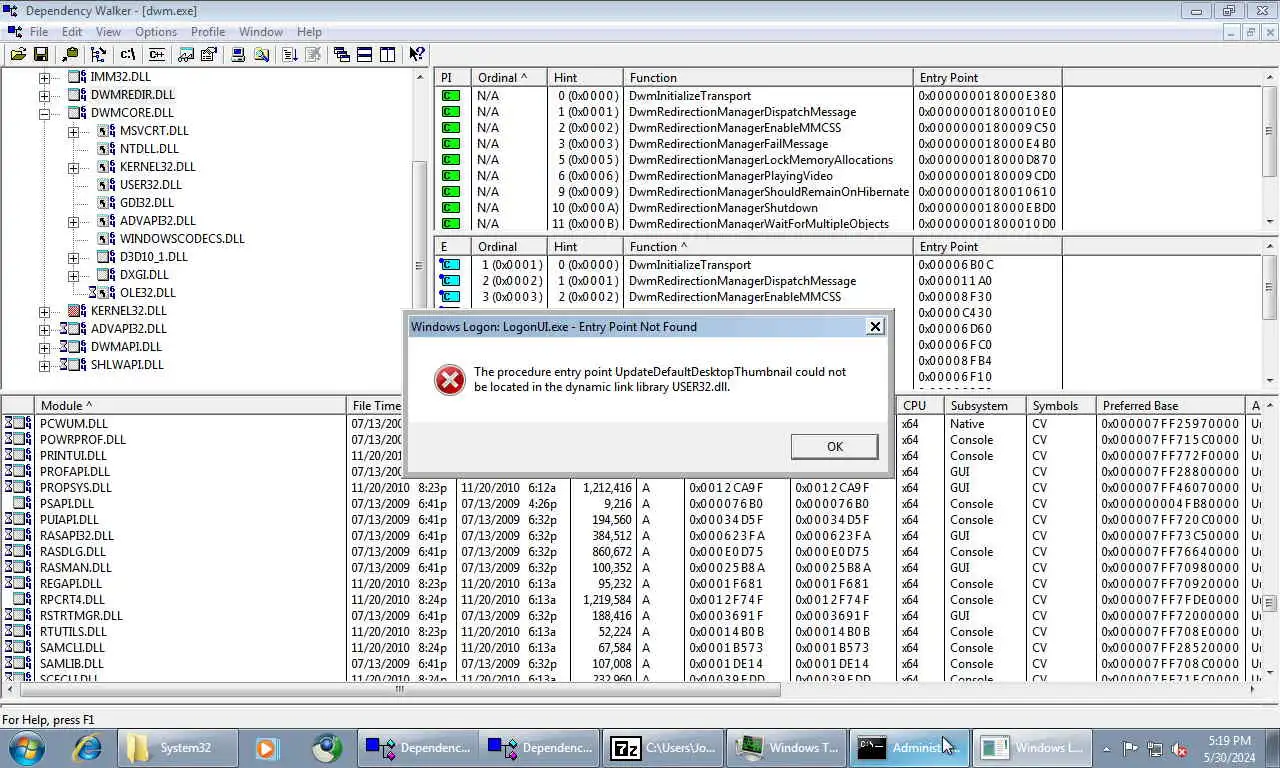
Task: Expand MSVCRT.DLL under DWMCORE.DLL
Action: coord(73,132)
